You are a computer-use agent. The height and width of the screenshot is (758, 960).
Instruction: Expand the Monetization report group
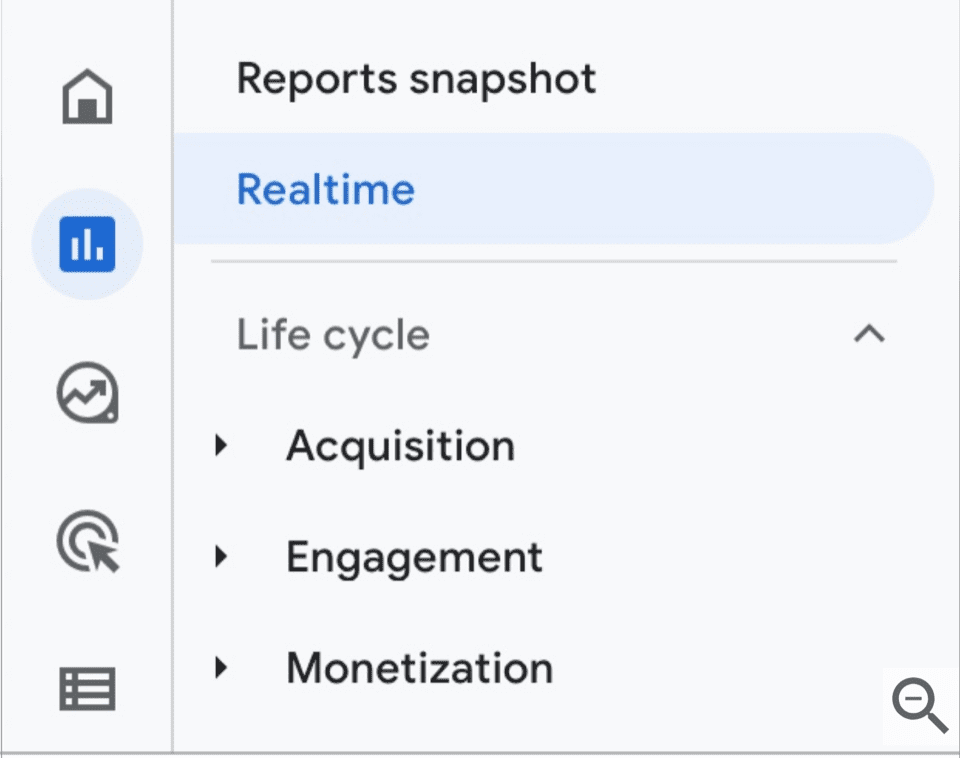222,668
